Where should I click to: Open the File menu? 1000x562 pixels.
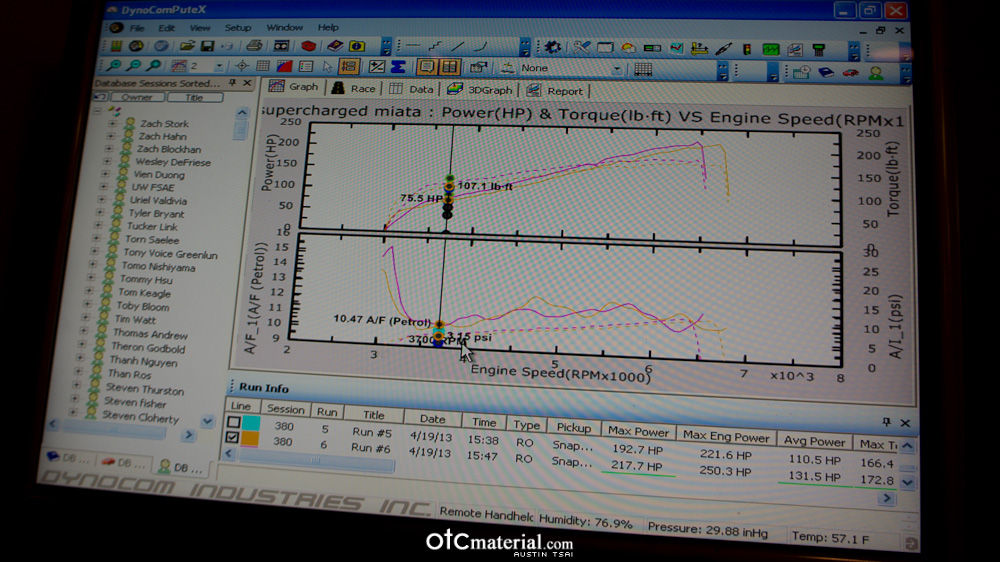[x=136, y=28]
